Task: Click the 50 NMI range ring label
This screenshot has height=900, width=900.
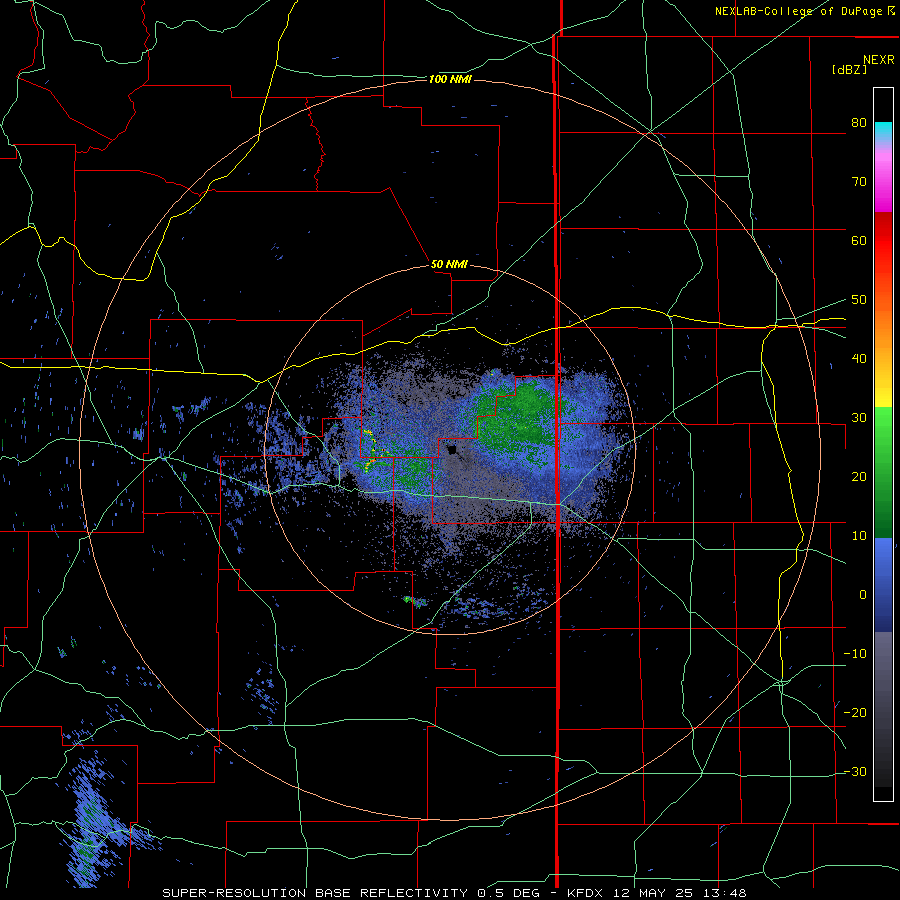Action: click(x=449, y=264)
